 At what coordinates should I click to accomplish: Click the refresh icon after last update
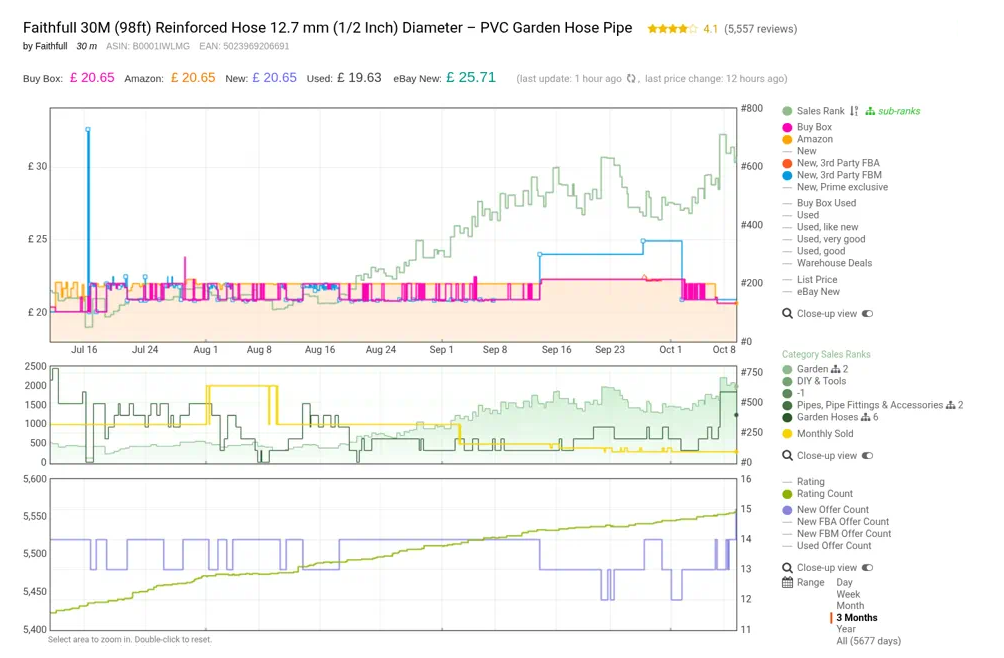[x=631, y=78]
